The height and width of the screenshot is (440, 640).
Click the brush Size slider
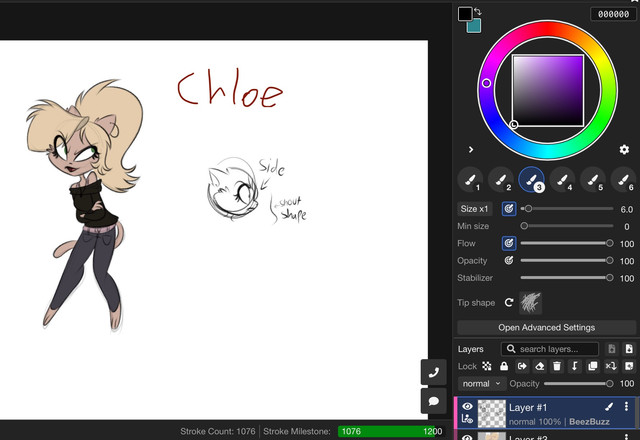tap(567, 209)
